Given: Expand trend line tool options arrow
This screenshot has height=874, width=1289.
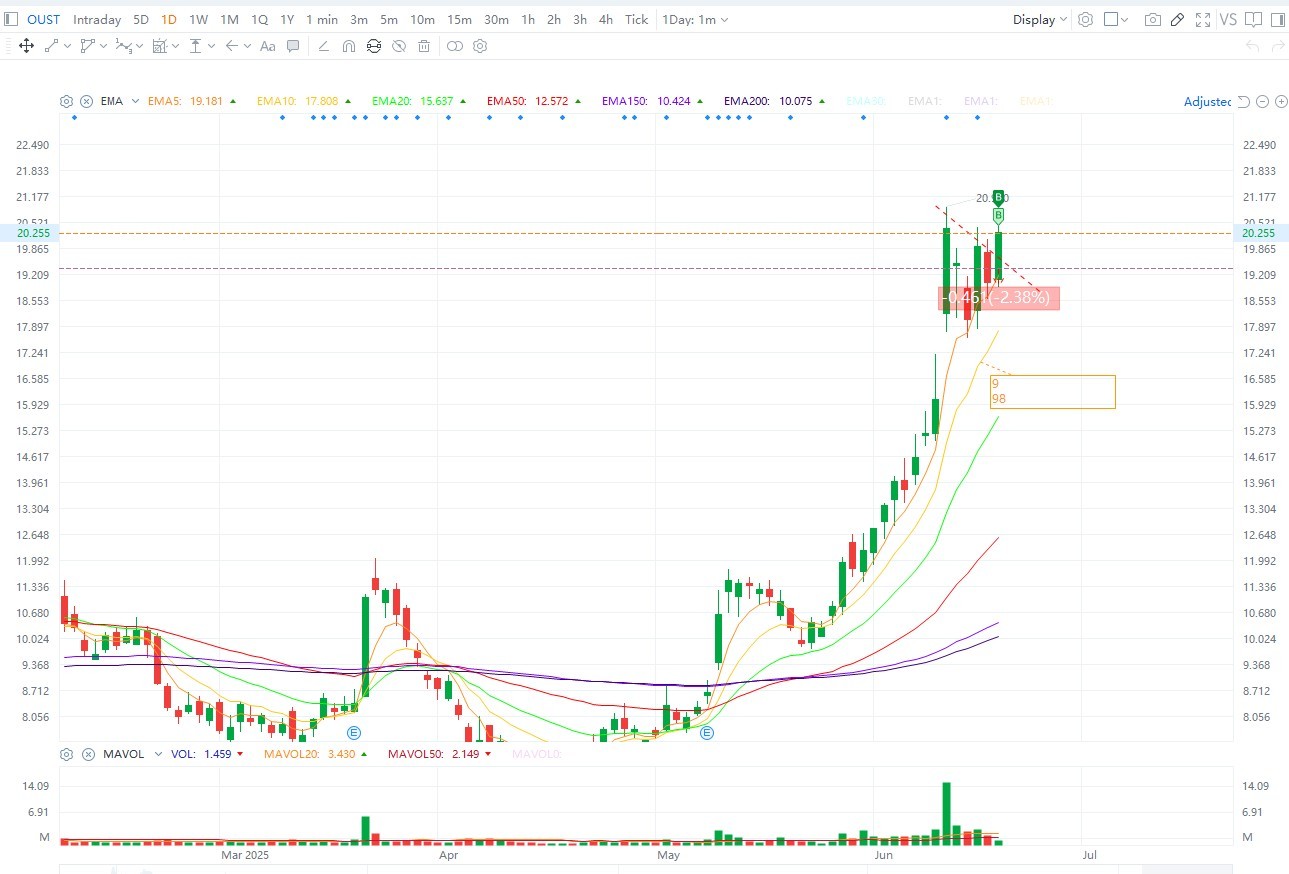Looking at the screenshot, I should pyautogui.click(x=67, y=46).
